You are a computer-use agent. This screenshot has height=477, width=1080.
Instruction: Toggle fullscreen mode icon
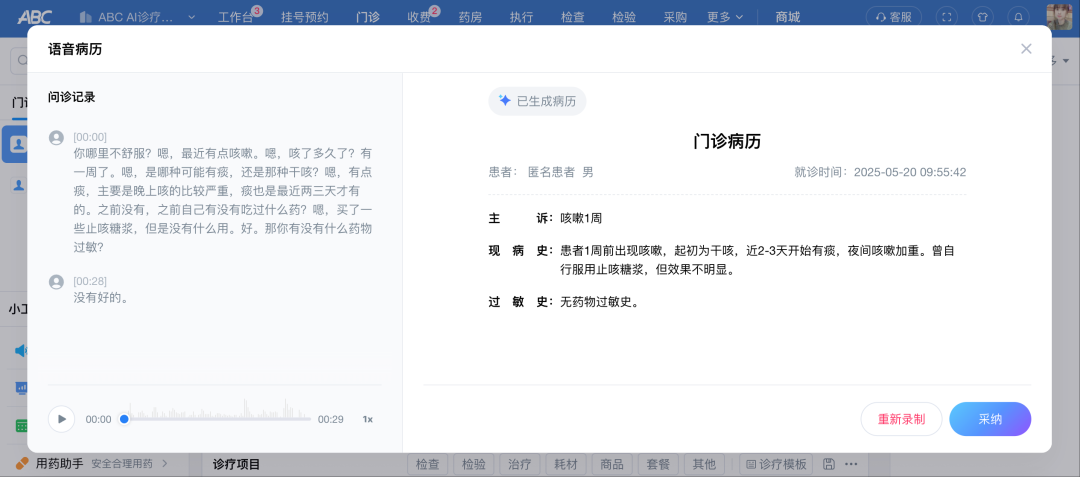pos(946,17)
